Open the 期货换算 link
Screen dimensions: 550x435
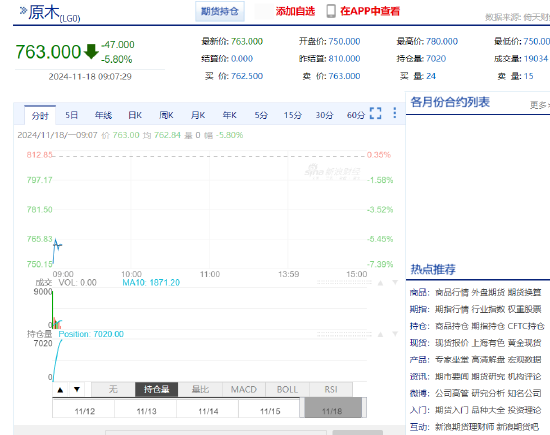[524, 292]
